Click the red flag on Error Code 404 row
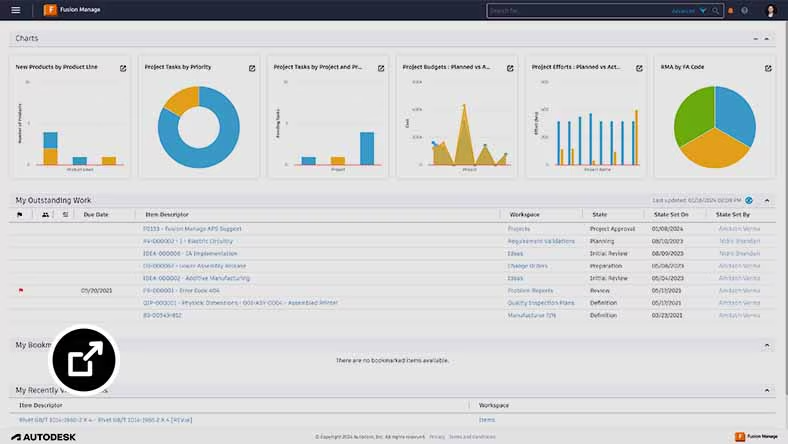 [21, 291]
